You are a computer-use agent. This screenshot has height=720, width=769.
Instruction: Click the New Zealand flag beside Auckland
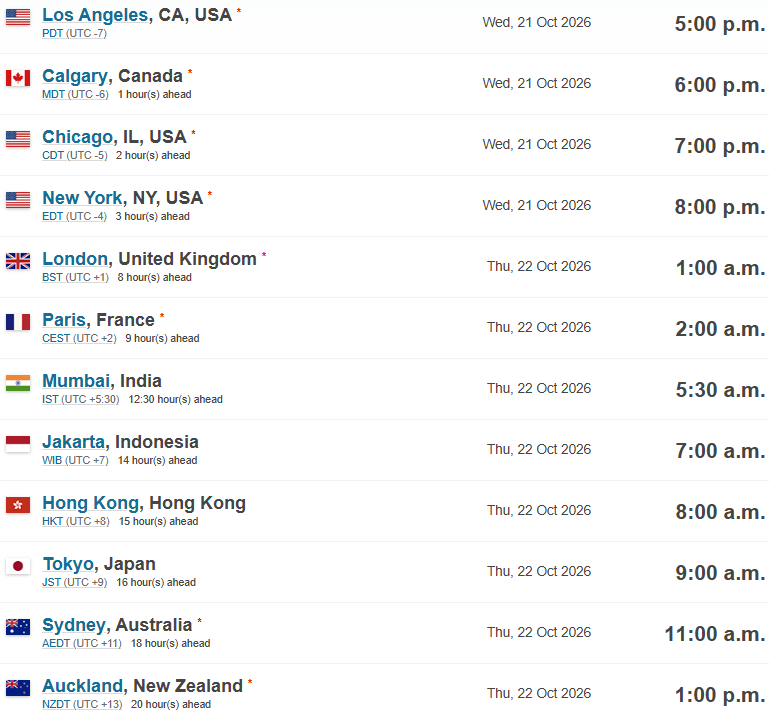18,688
